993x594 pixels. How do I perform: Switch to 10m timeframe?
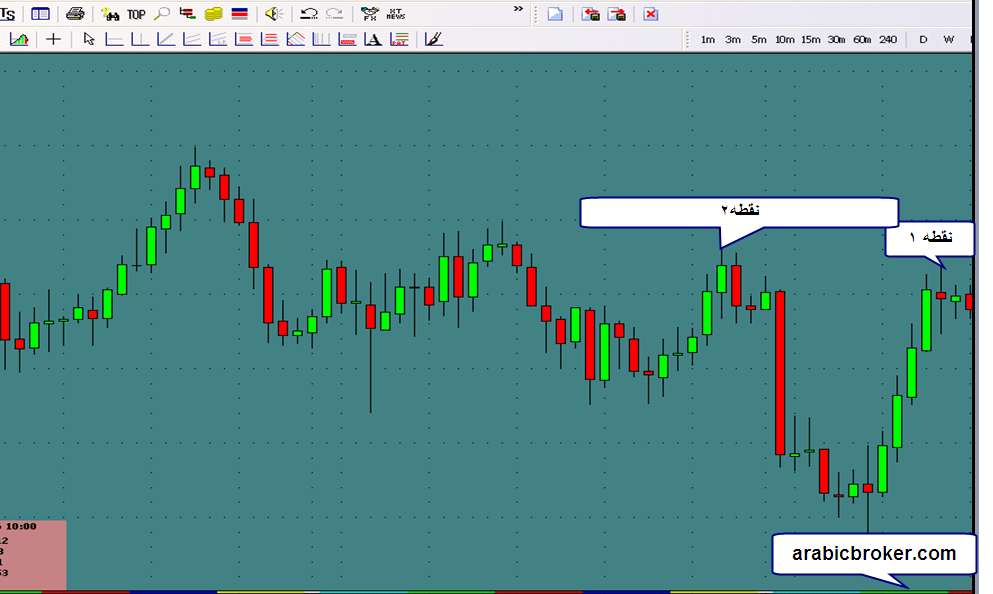tap(785, 39)
